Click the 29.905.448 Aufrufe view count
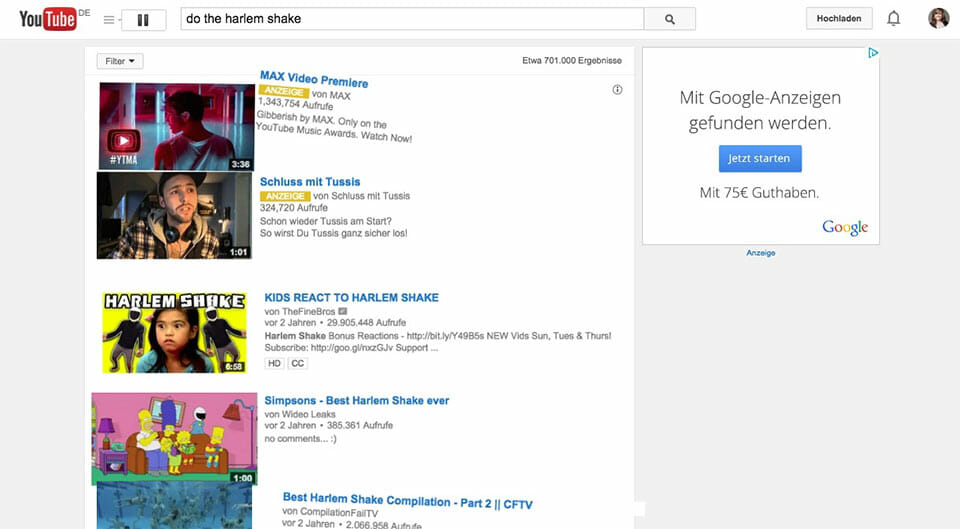This screenshot has width=960, height=529. (366, 323)
